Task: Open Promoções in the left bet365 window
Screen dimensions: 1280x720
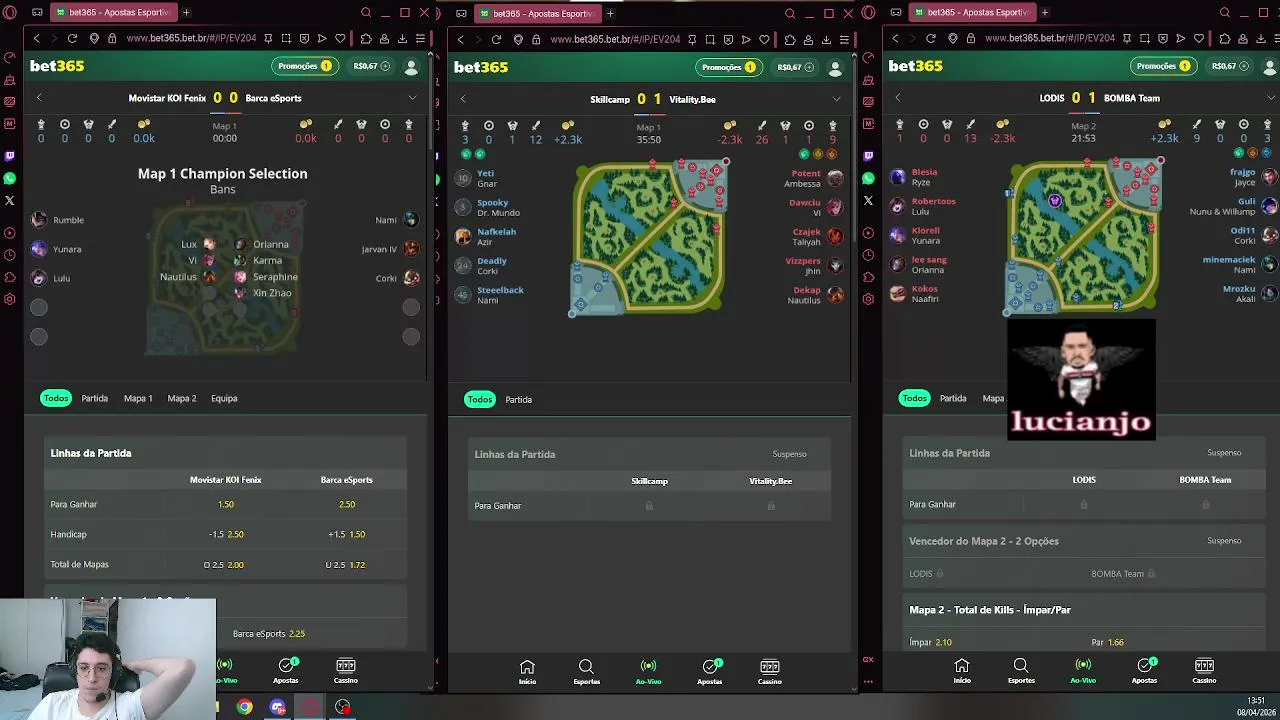Action: pyautogui.click(x=304, y=66)
